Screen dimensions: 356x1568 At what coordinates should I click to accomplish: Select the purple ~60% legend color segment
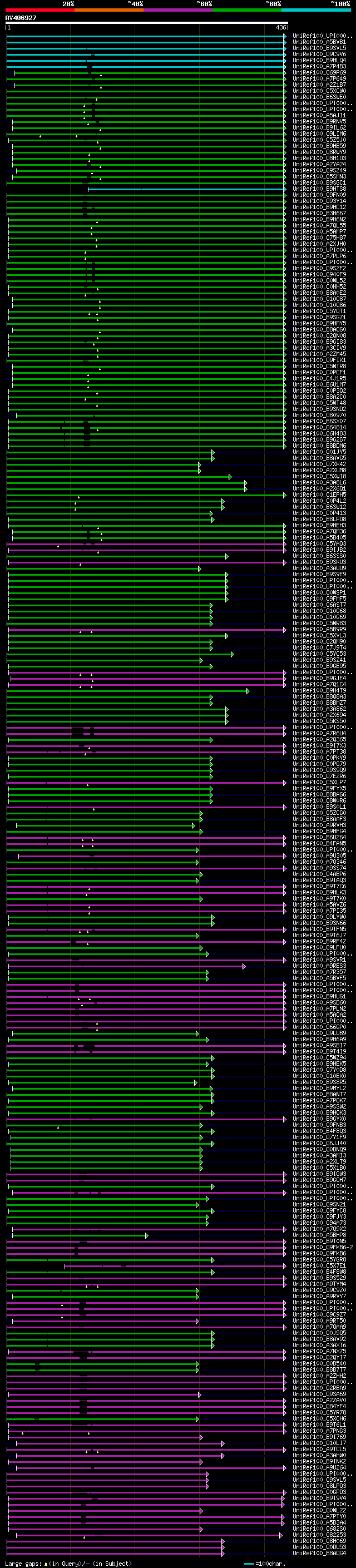pos(179,11)
